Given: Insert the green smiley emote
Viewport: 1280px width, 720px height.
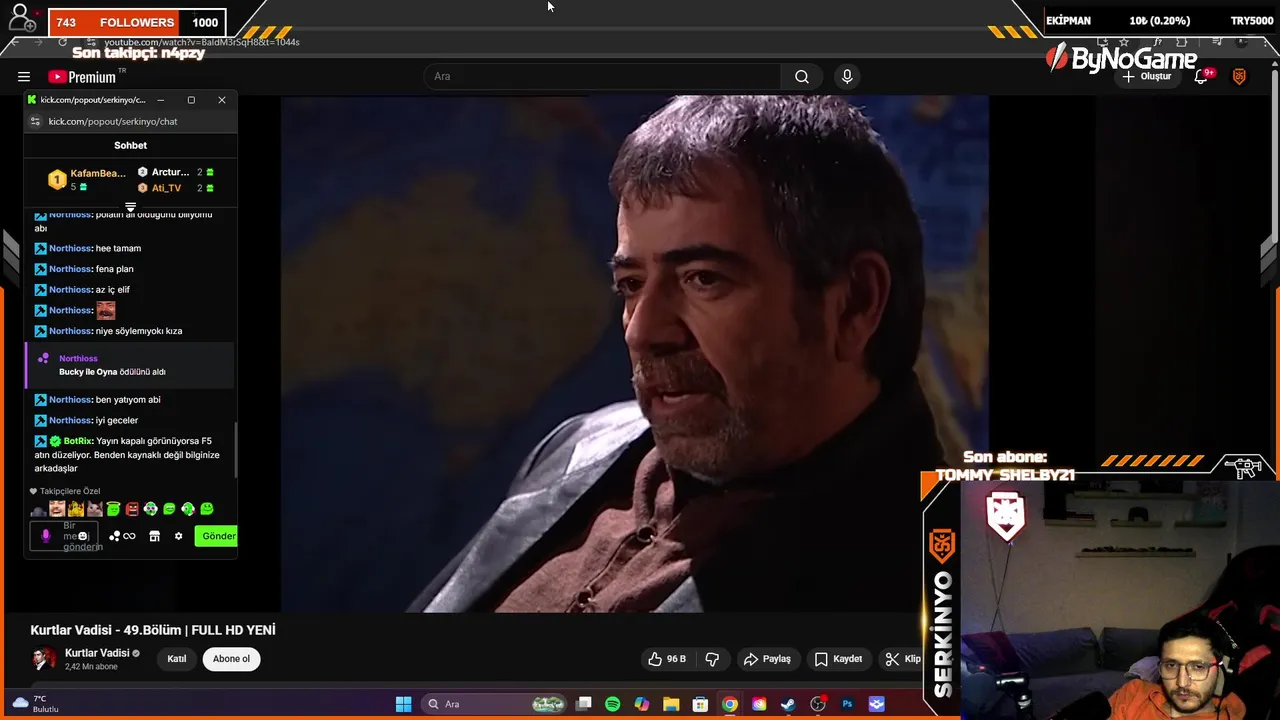Looking at the screenshot, I should click(x=207, y=509).
